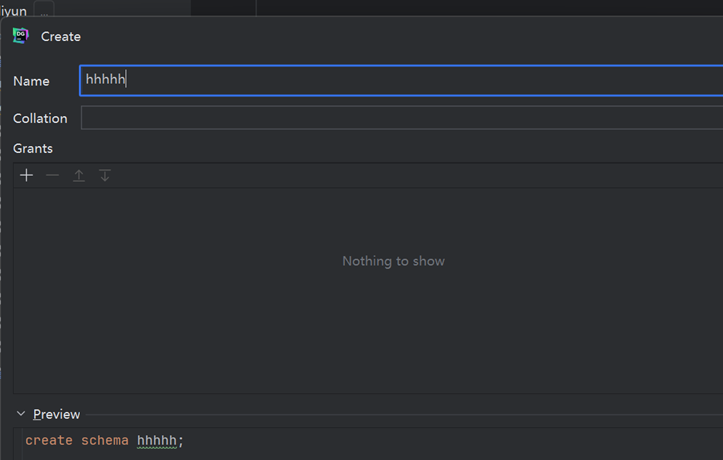
Task: Add a new grant with plus icon
Action: 27,175
